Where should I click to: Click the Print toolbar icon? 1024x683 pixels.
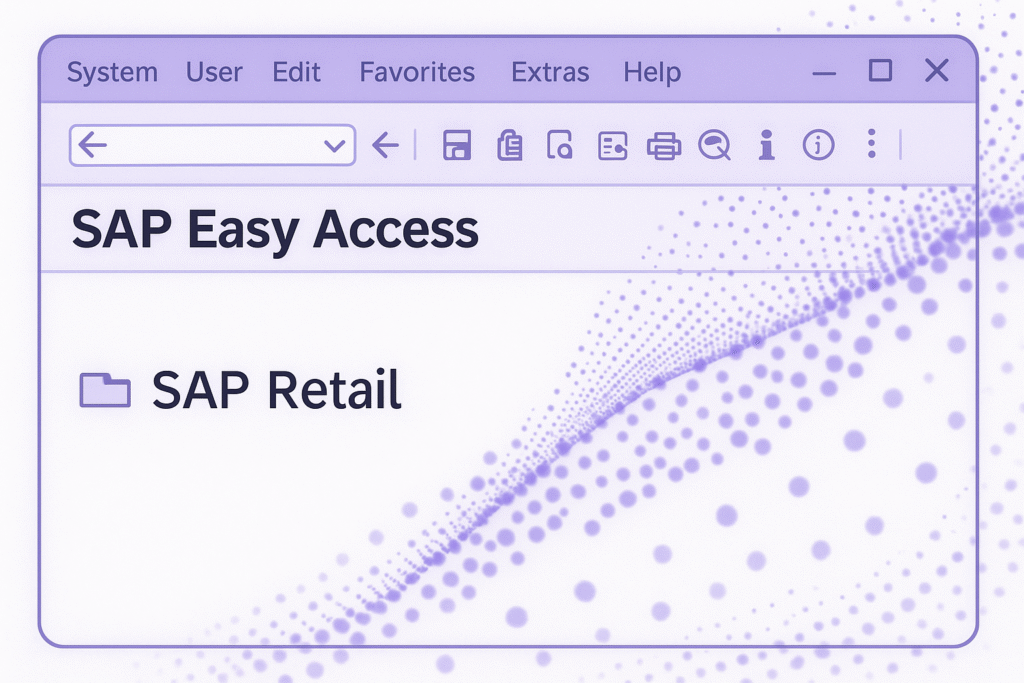(664, 145)
